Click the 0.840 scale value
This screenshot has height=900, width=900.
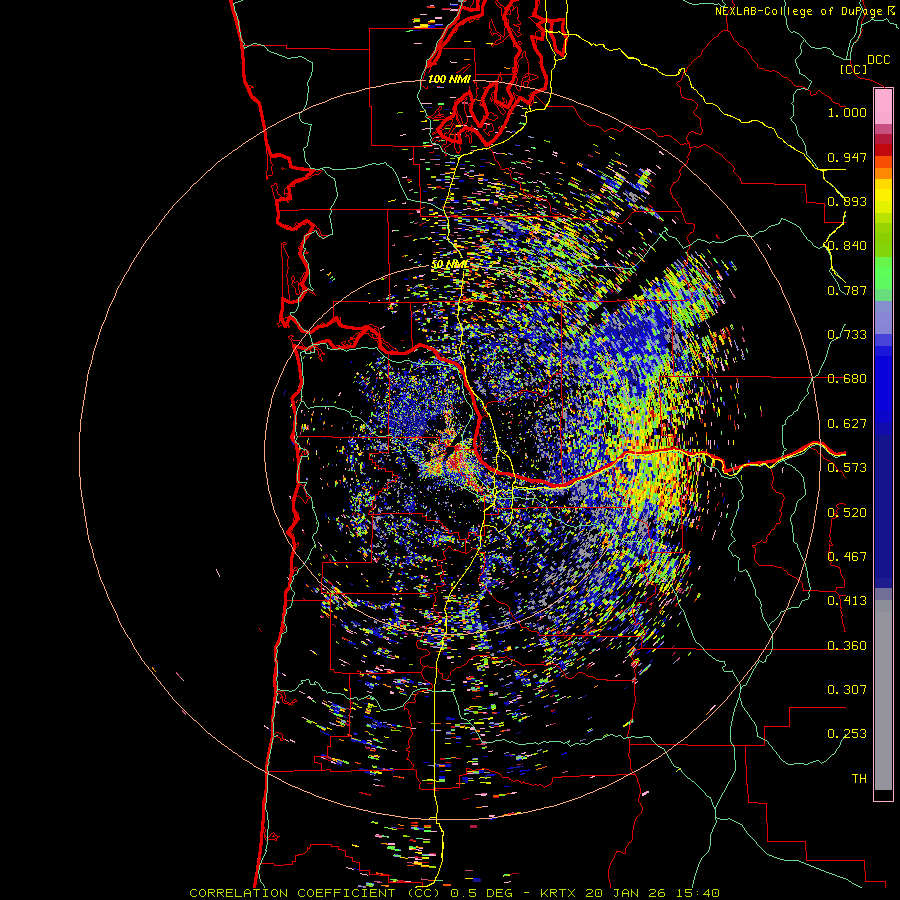point(847,246)
